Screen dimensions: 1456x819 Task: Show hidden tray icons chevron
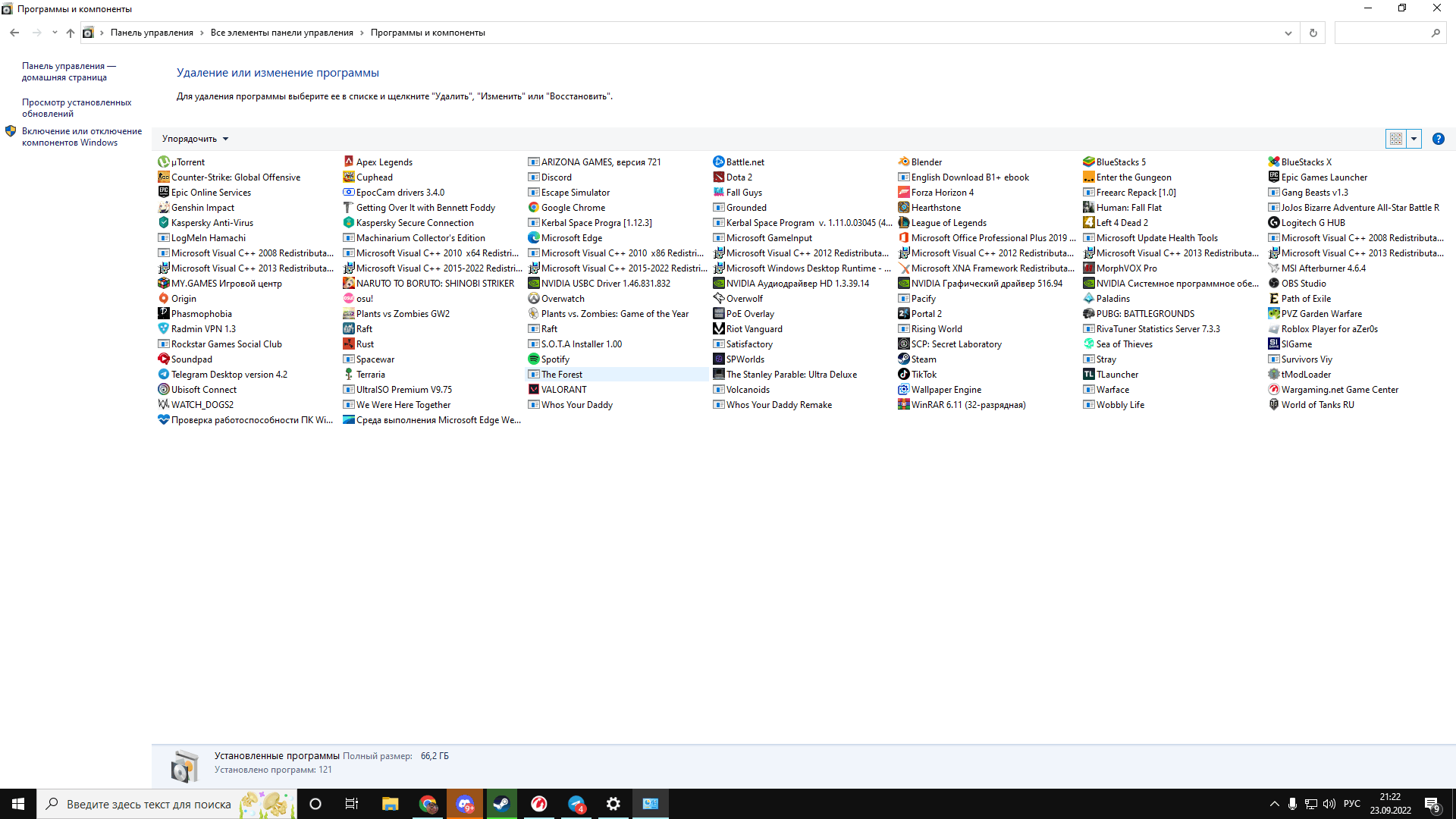click(x=1274, y=804)
